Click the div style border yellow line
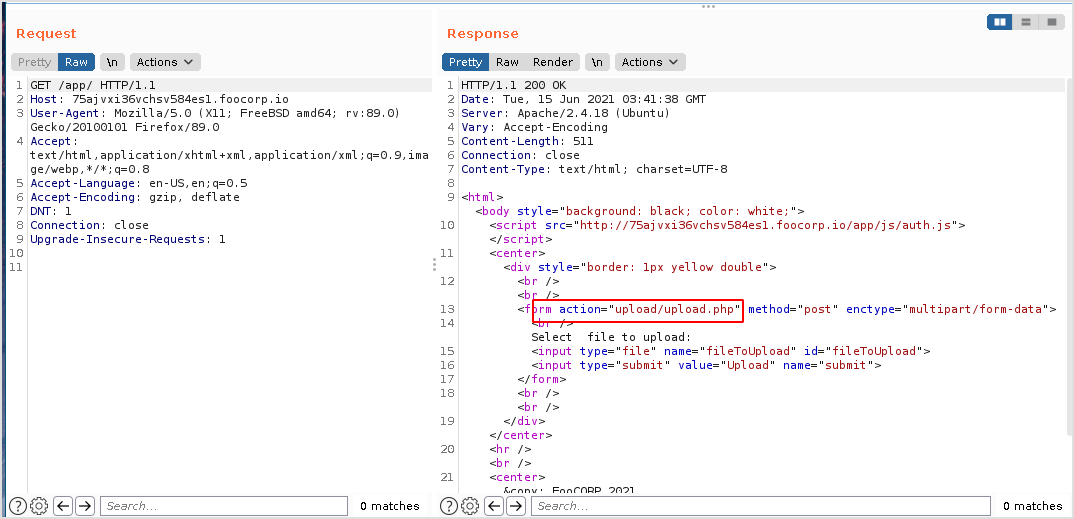The image size is (1074, 519). click(x=640, y=267)
